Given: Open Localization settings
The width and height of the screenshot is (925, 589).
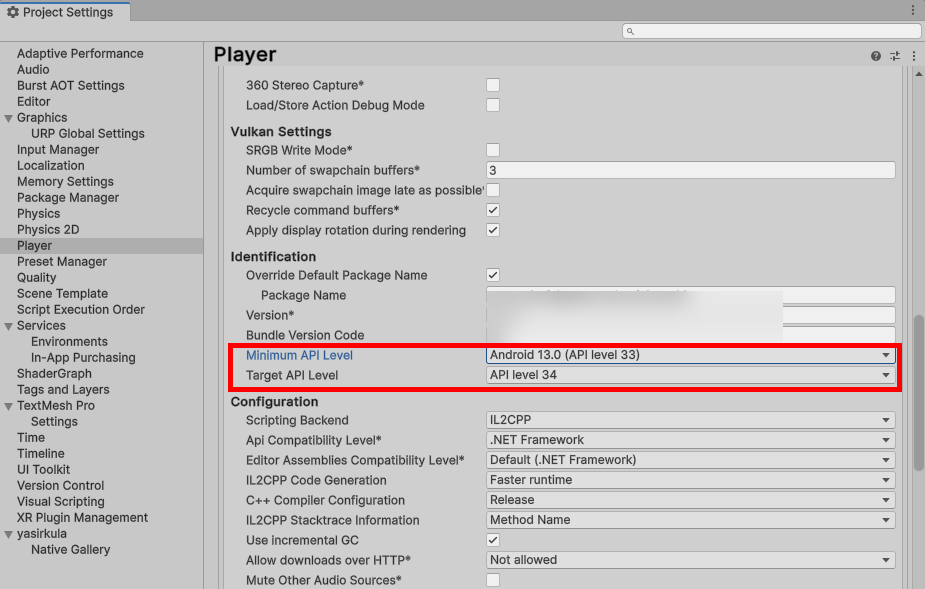Looking at the screenshot, I should click(x=51, y=165).
